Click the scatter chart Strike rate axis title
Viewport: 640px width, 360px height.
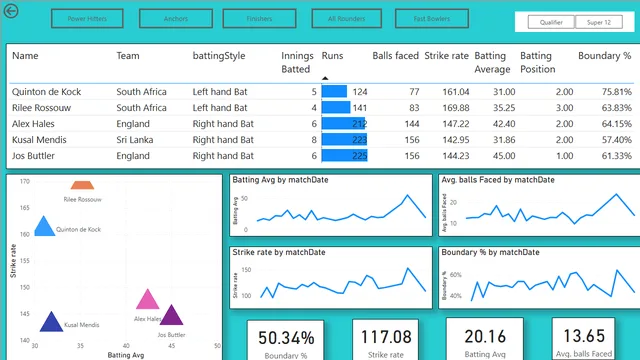click(x=13, y=261)
